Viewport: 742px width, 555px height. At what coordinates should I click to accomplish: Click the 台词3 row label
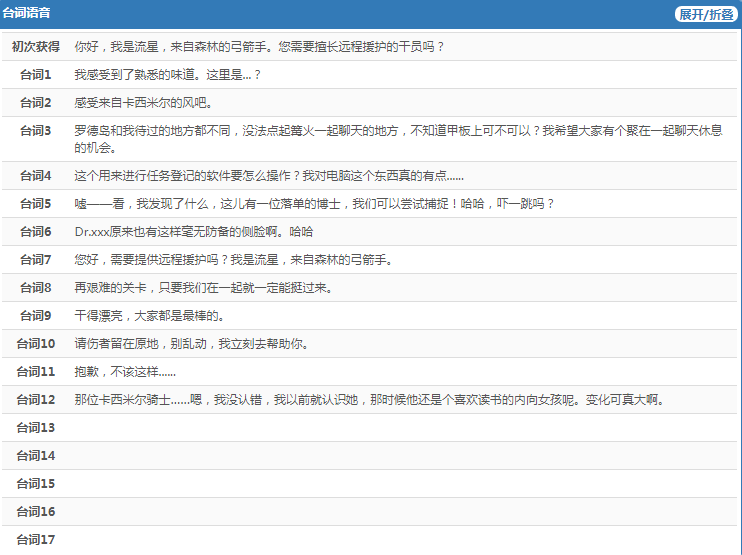pyautogui.click(x=35, y=131)
